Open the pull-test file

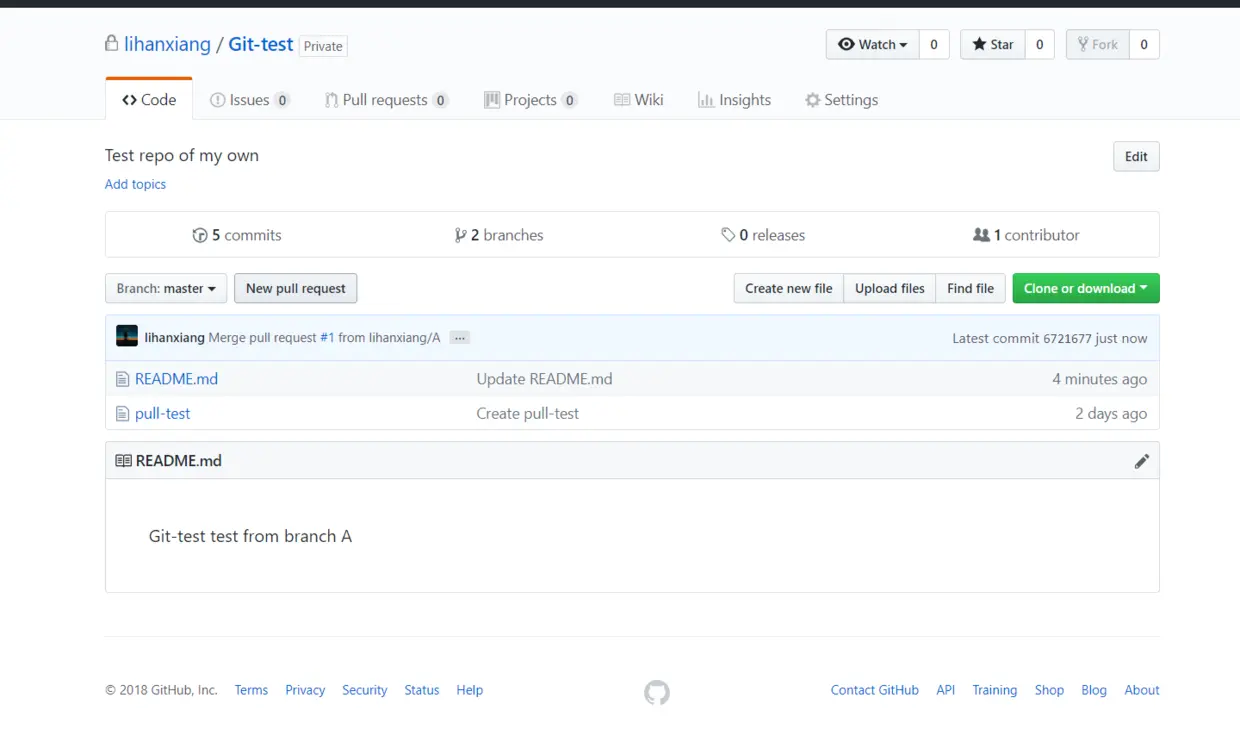[162, 413]
